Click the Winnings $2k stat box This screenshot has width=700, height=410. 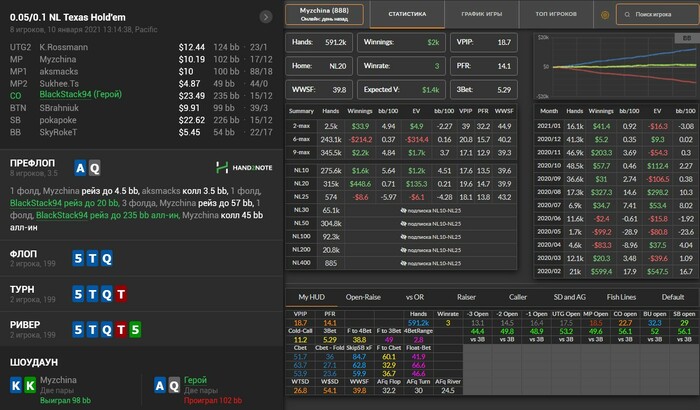tap(401, 42)
